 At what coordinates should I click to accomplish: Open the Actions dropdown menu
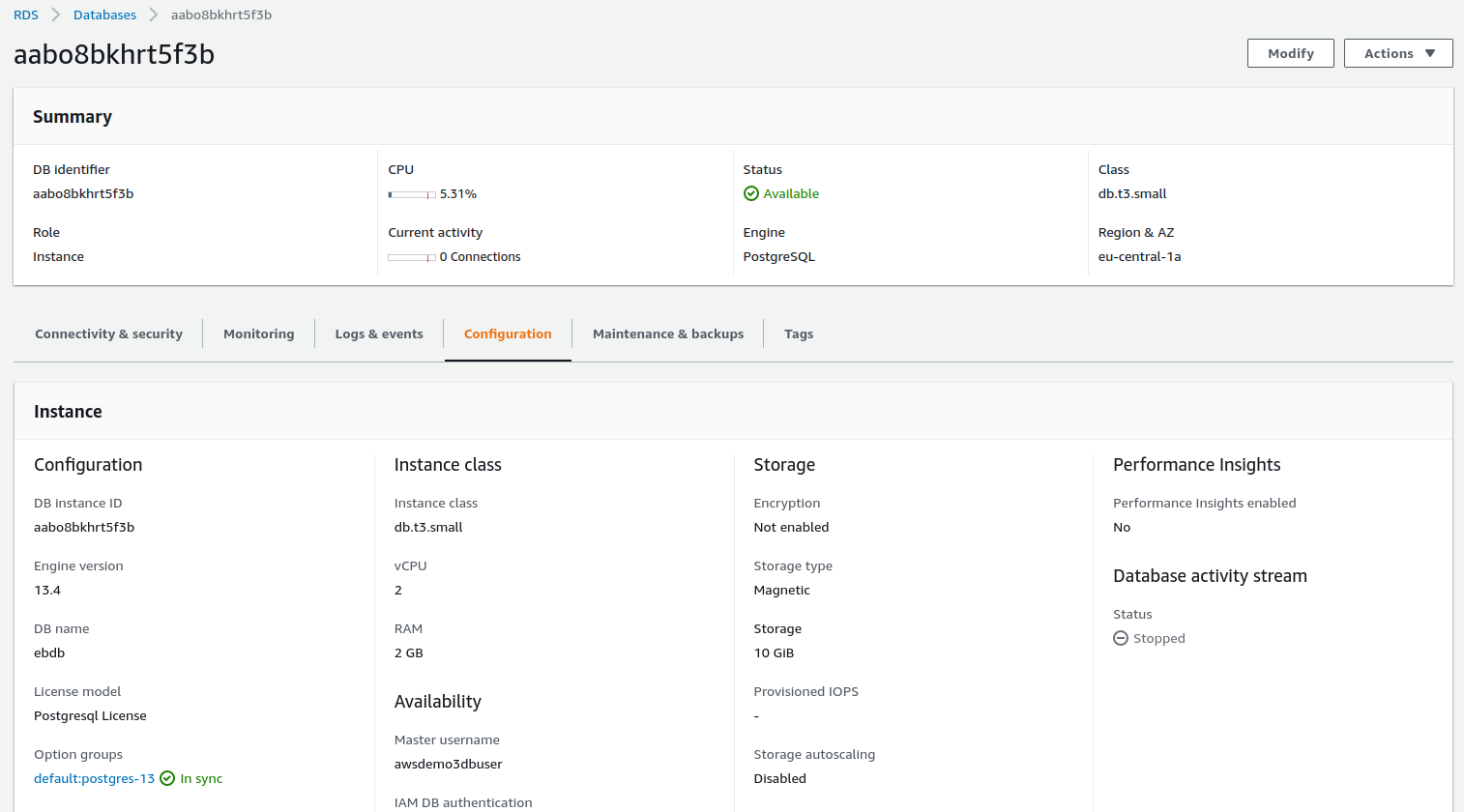click(1398, 53)
